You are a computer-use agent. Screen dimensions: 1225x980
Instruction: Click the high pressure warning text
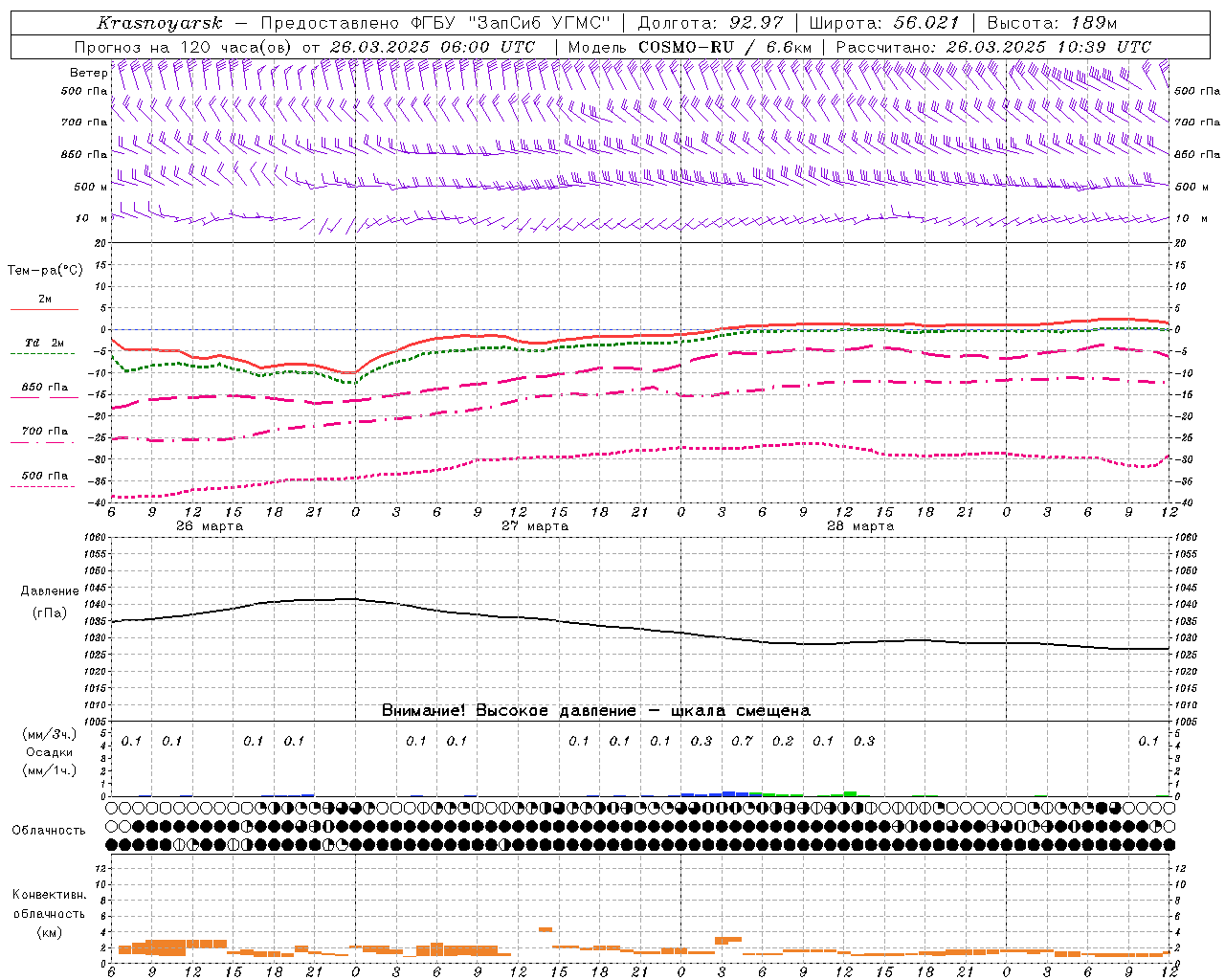[596, 710]
